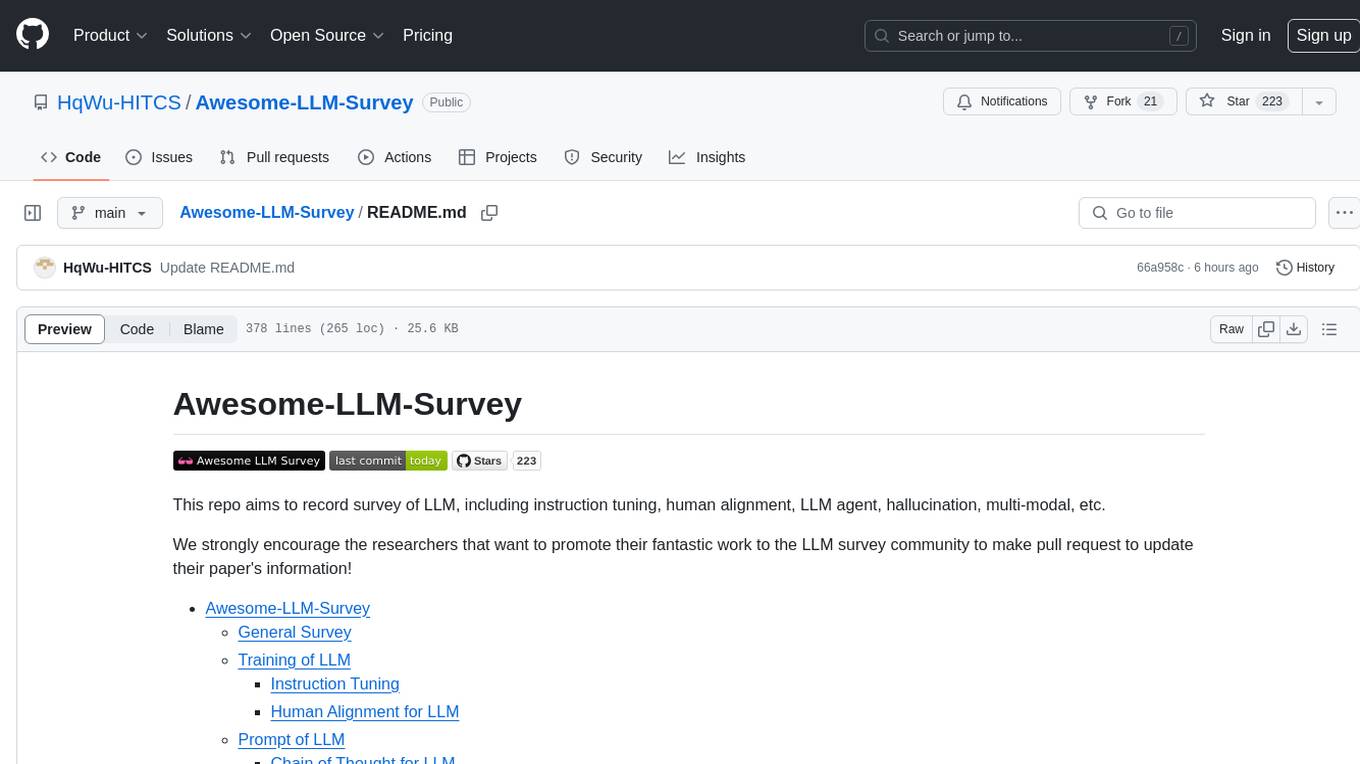Viewport: 1360px width, 764px height.
Task: Download the raw file
Action: pyautogui.click(x=1293, y=329)
